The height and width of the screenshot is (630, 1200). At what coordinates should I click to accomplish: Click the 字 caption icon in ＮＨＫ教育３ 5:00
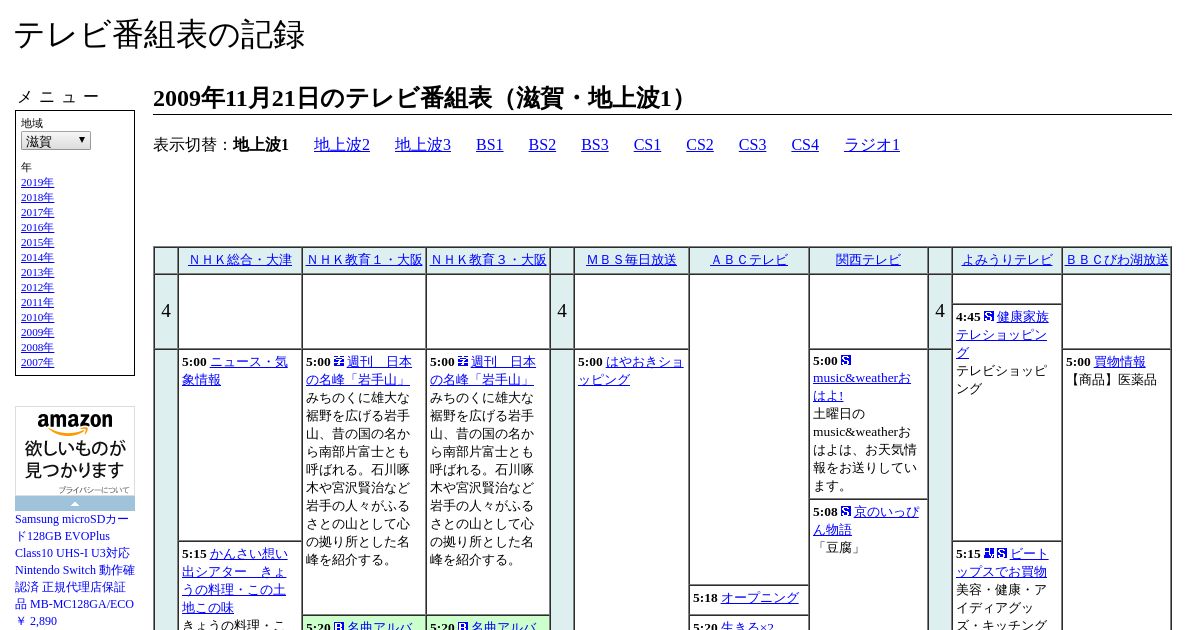(x=463, y=361)
